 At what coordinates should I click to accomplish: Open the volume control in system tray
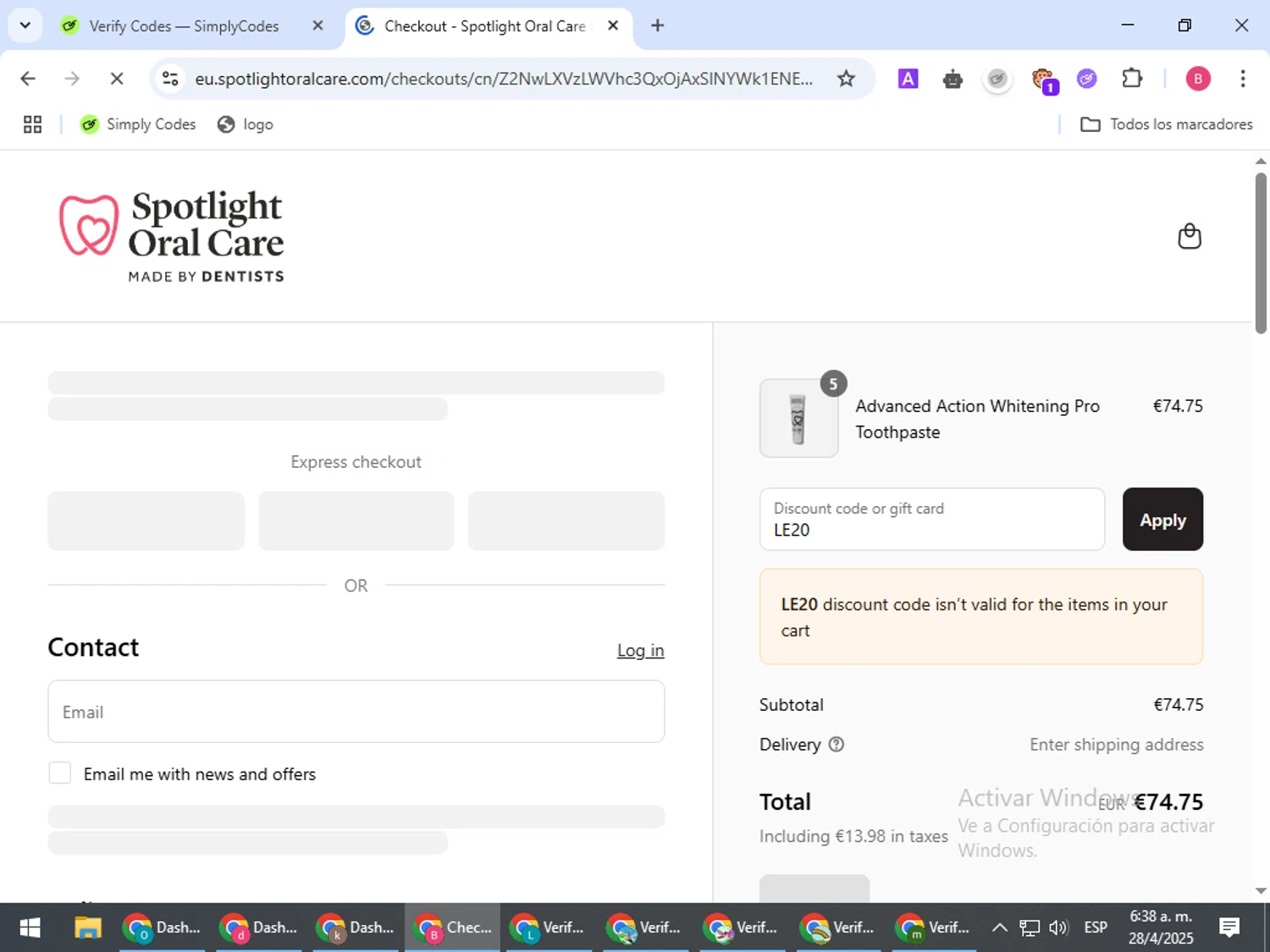pyautogui.click(x=1058, y=928)
